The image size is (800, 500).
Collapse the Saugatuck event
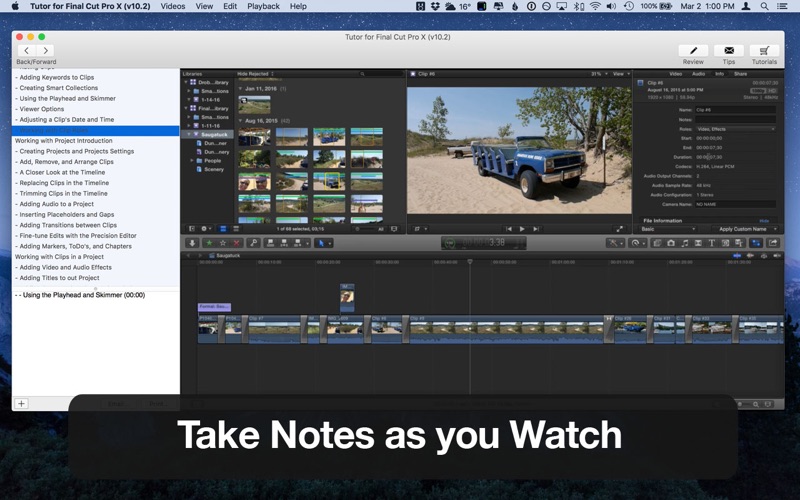tap(188, 135)
